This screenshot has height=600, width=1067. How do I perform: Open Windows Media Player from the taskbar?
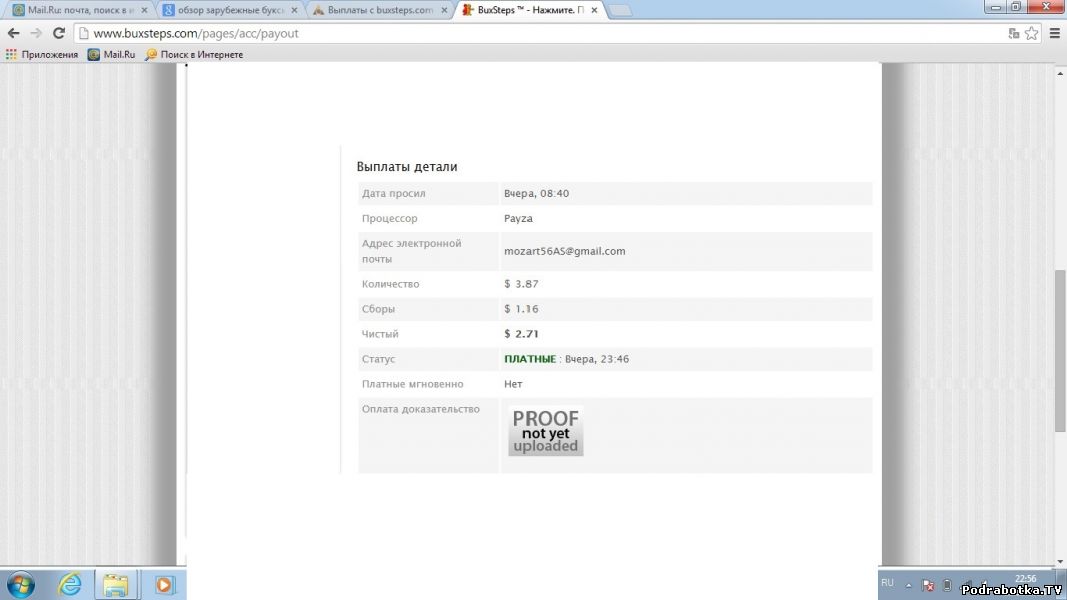tap(164, 583)
